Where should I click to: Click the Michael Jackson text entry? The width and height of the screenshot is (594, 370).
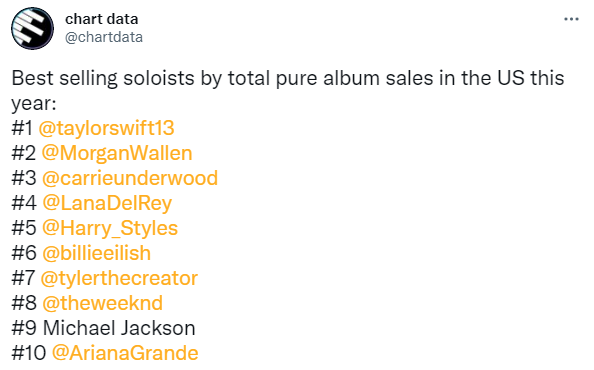point(119,328)
